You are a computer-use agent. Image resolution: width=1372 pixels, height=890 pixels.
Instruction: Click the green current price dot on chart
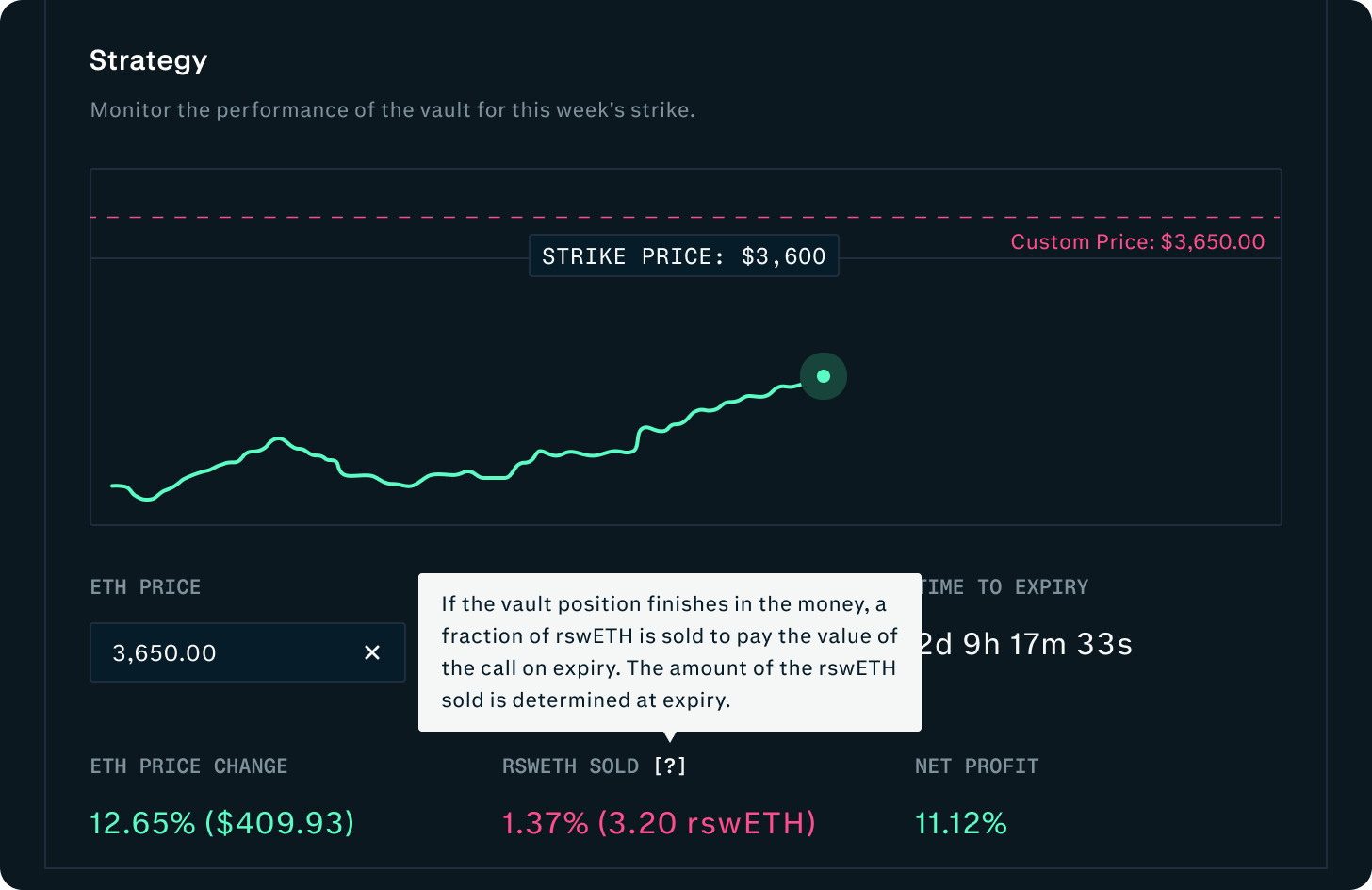coord(824,376)
